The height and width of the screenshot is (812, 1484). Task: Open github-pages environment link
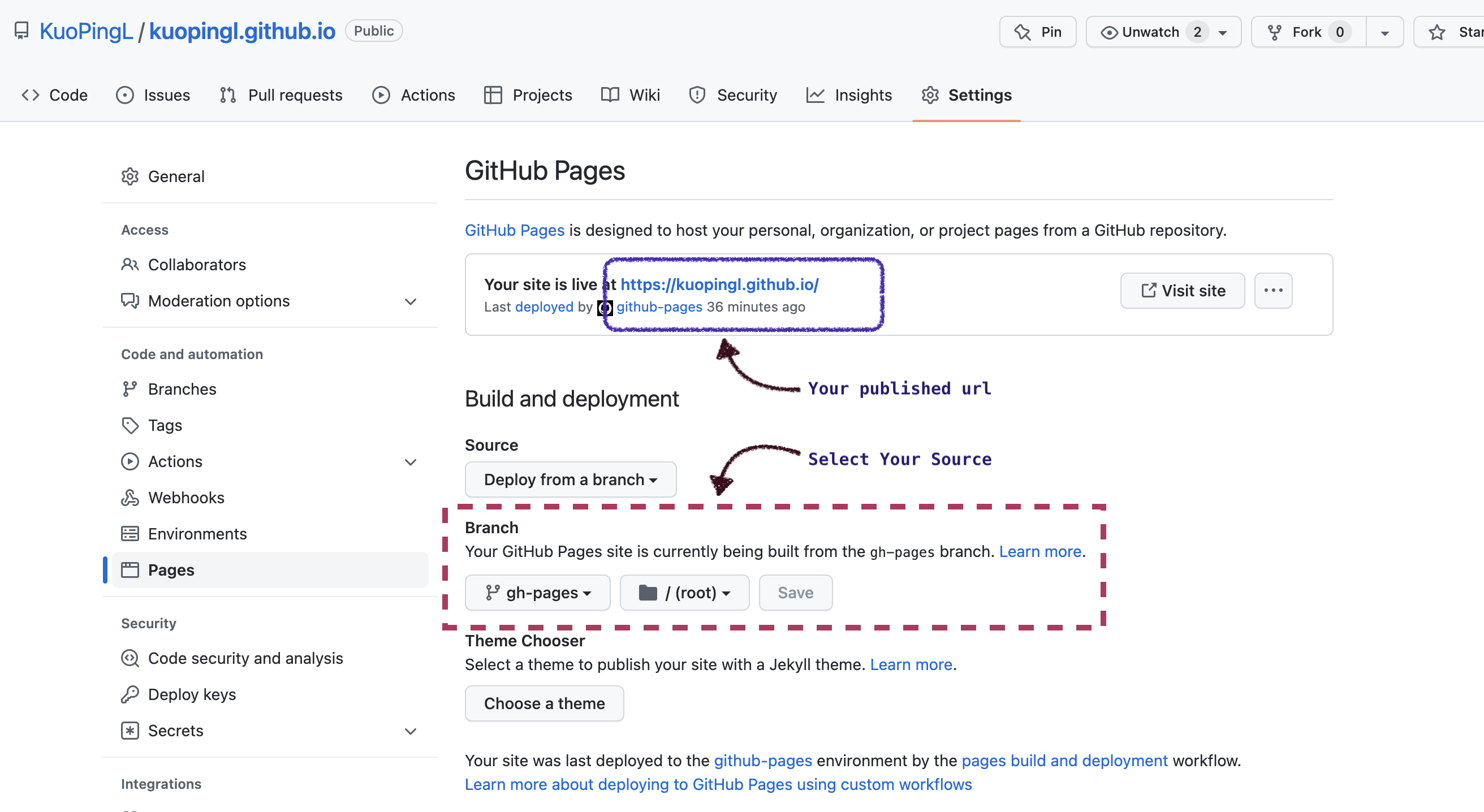[x=763, y=761]
